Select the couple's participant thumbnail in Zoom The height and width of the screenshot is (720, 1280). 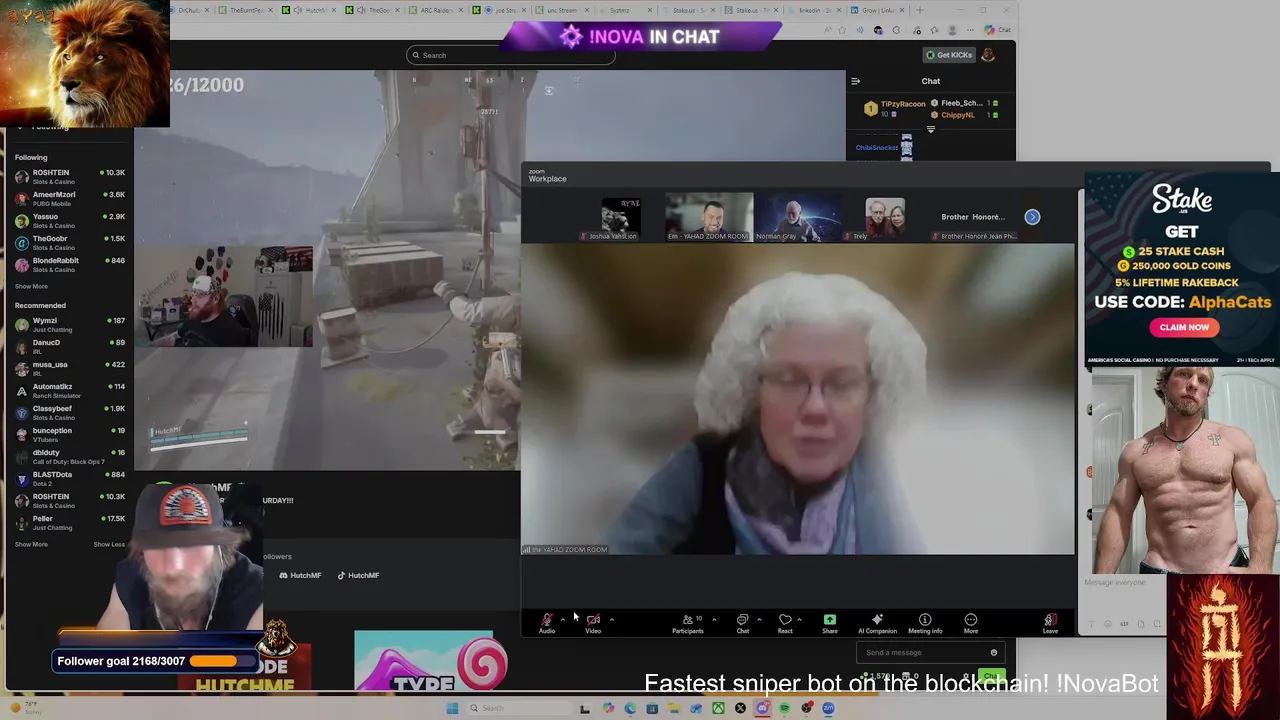pyautogui.click(x=885, y=218)
